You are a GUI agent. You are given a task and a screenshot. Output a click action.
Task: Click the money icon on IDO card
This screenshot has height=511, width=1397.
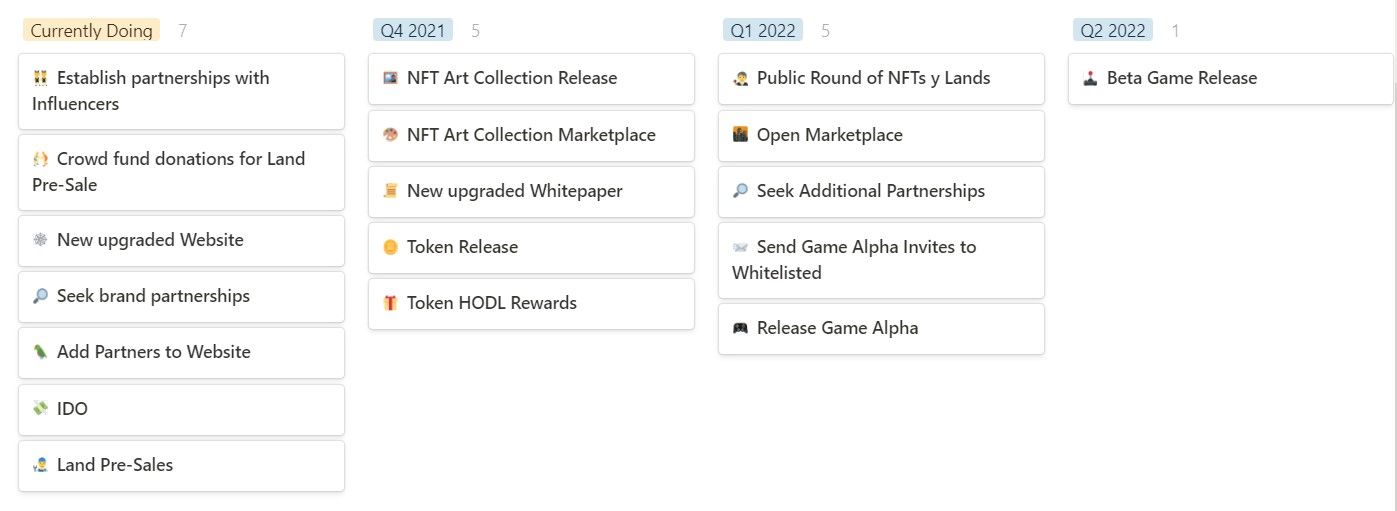(40, 409)
